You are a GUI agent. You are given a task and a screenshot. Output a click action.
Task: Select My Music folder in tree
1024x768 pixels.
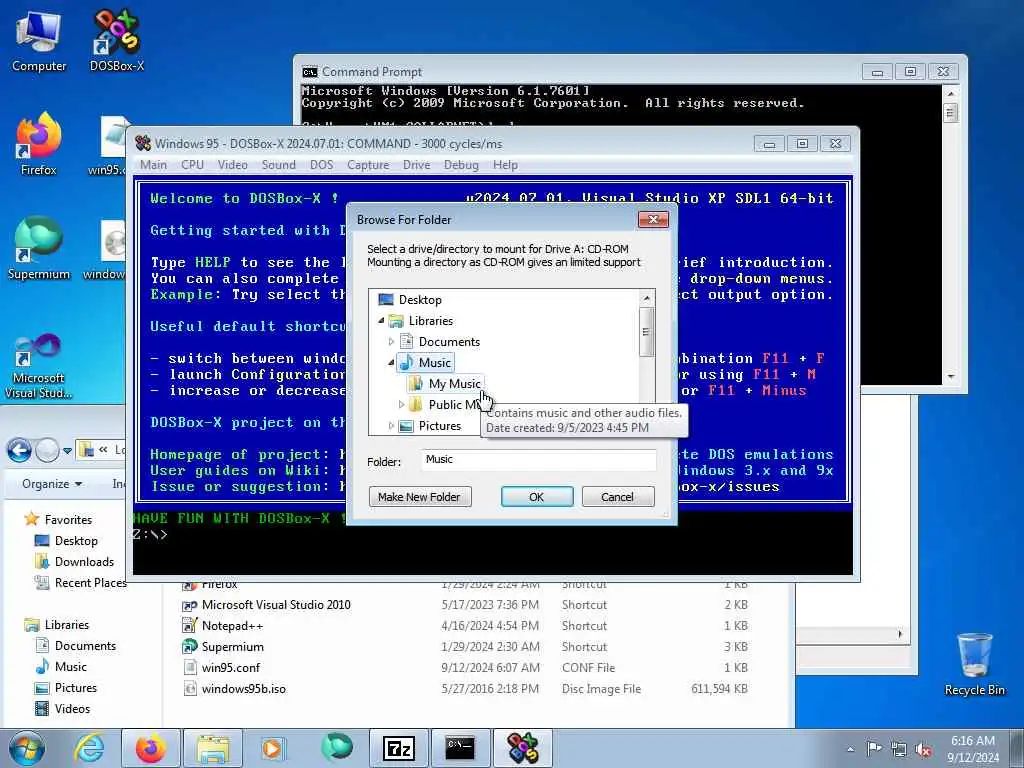[454, 384]
